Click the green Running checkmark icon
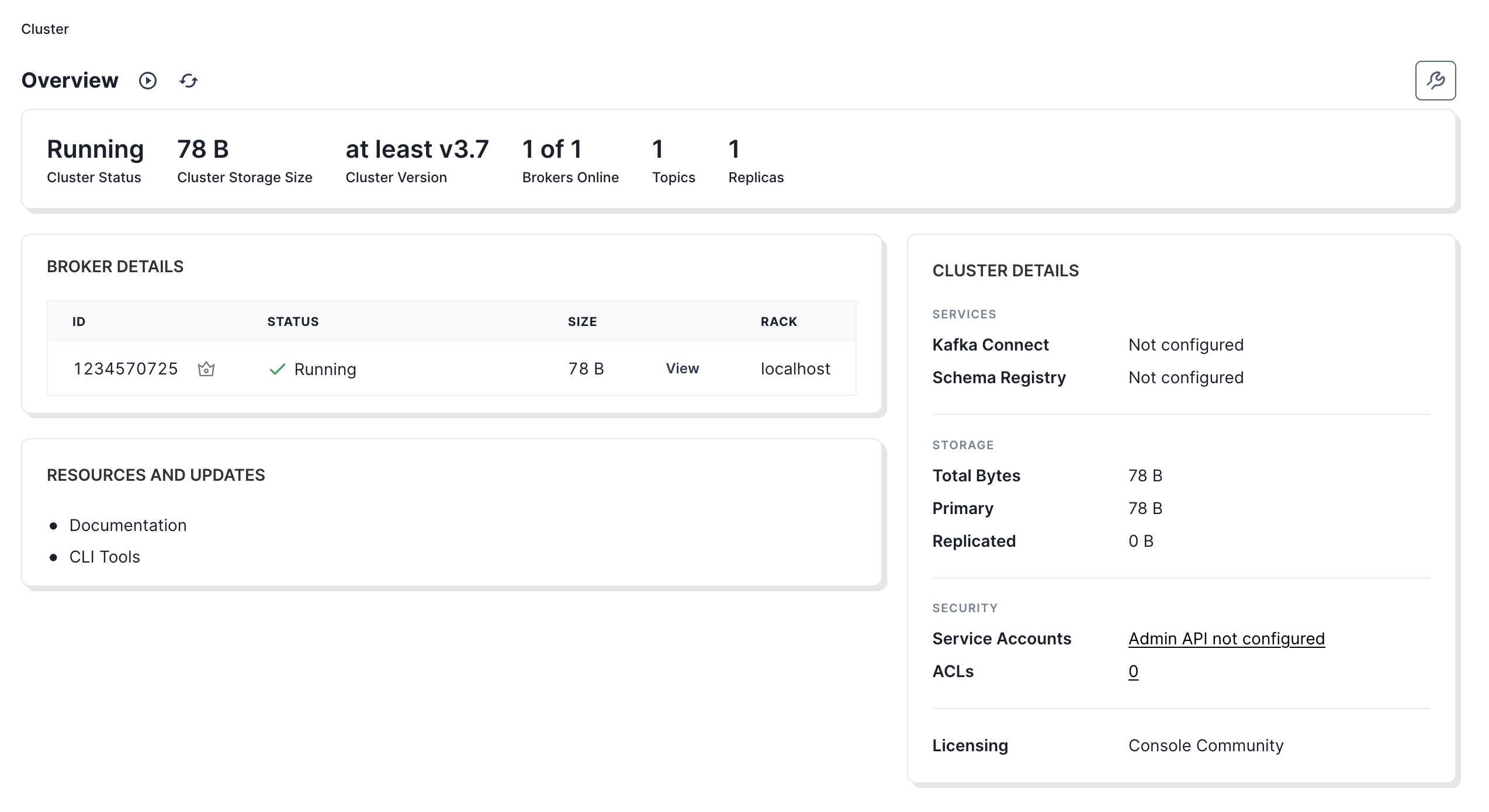Viewport: 1489px width, 812px height. click(x=277, y=369)
